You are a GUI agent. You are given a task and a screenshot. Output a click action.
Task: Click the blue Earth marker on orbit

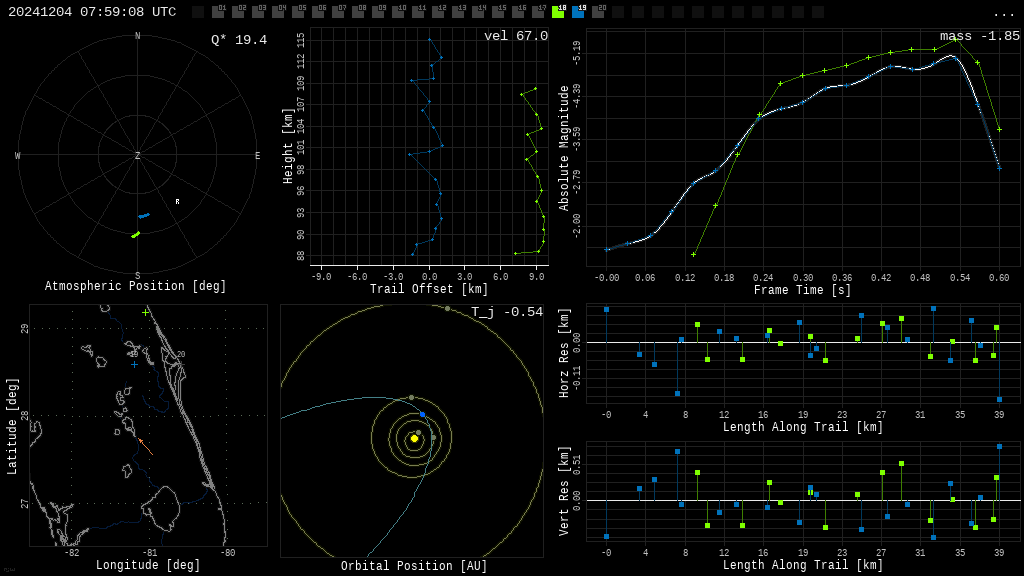[423, 415]
